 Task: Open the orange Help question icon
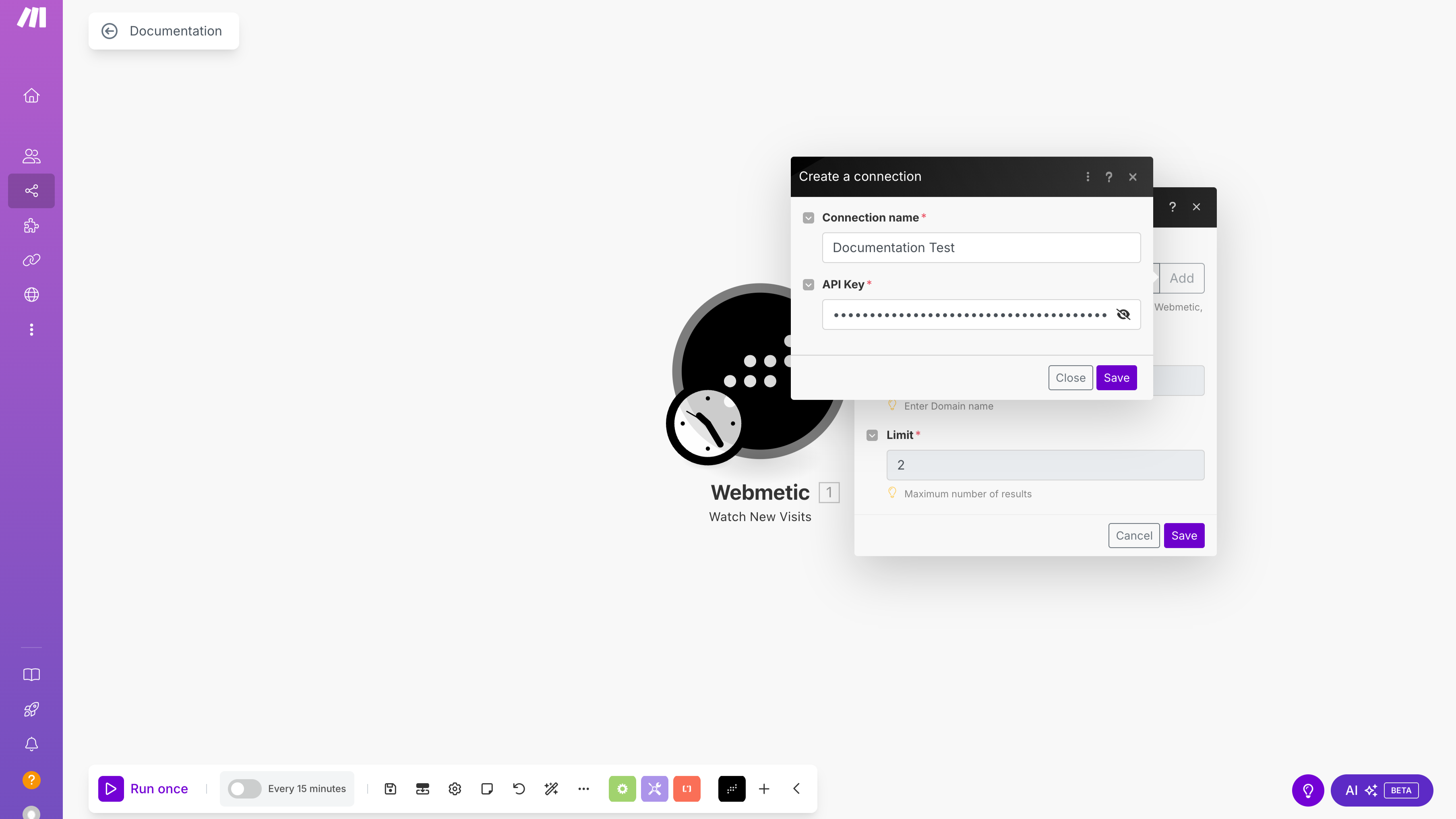tap(32, 780)
